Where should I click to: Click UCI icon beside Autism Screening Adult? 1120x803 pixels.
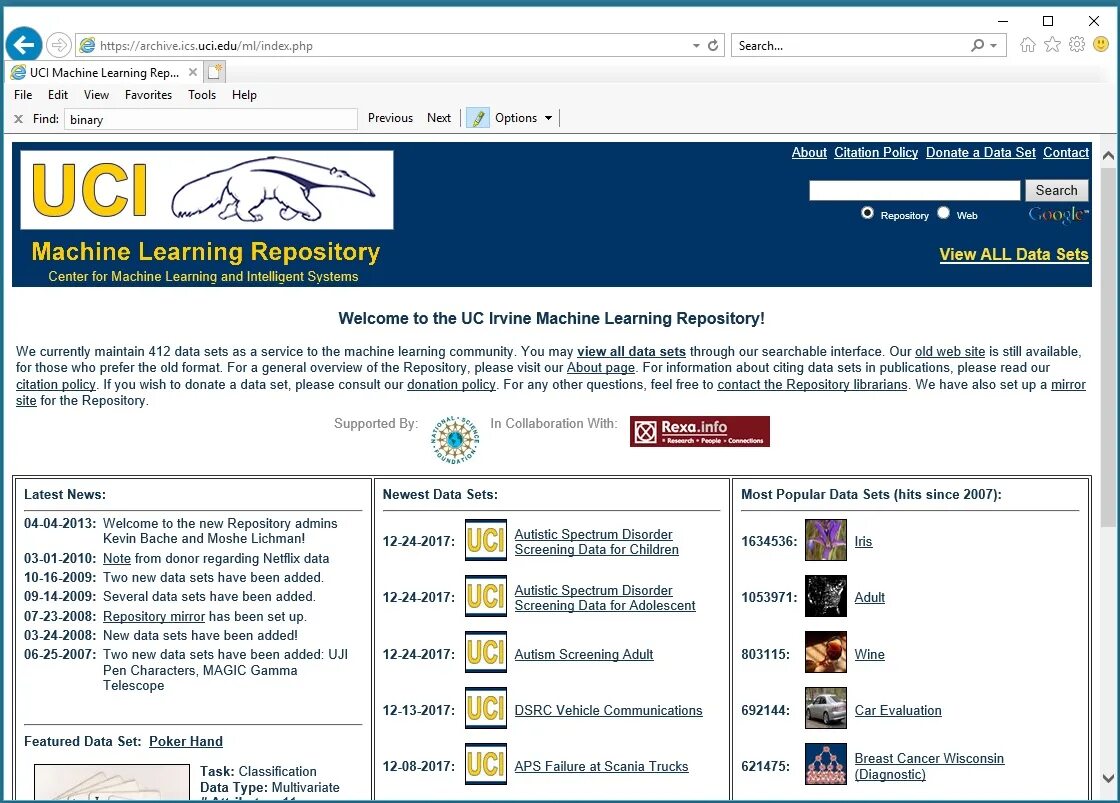[486, 652]
